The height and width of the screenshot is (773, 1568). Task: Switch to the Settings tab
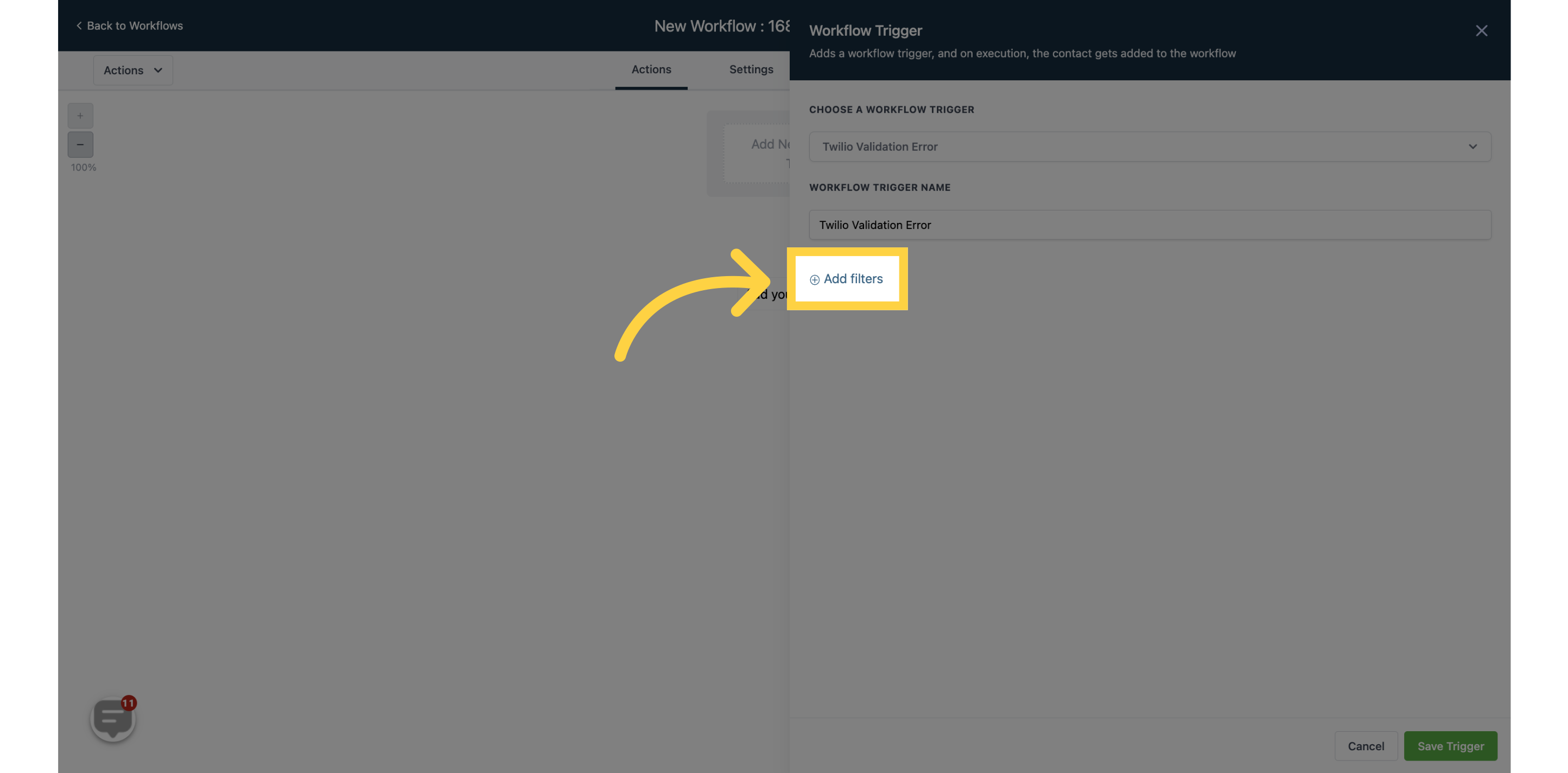click(751, 69)
